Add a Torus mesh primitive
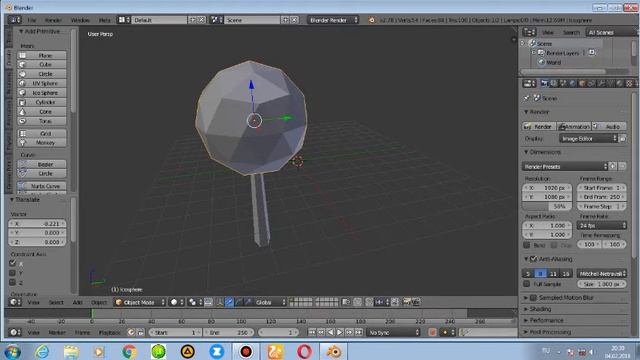640x360 pixels. pyautogui.click(x=42, y=121)
